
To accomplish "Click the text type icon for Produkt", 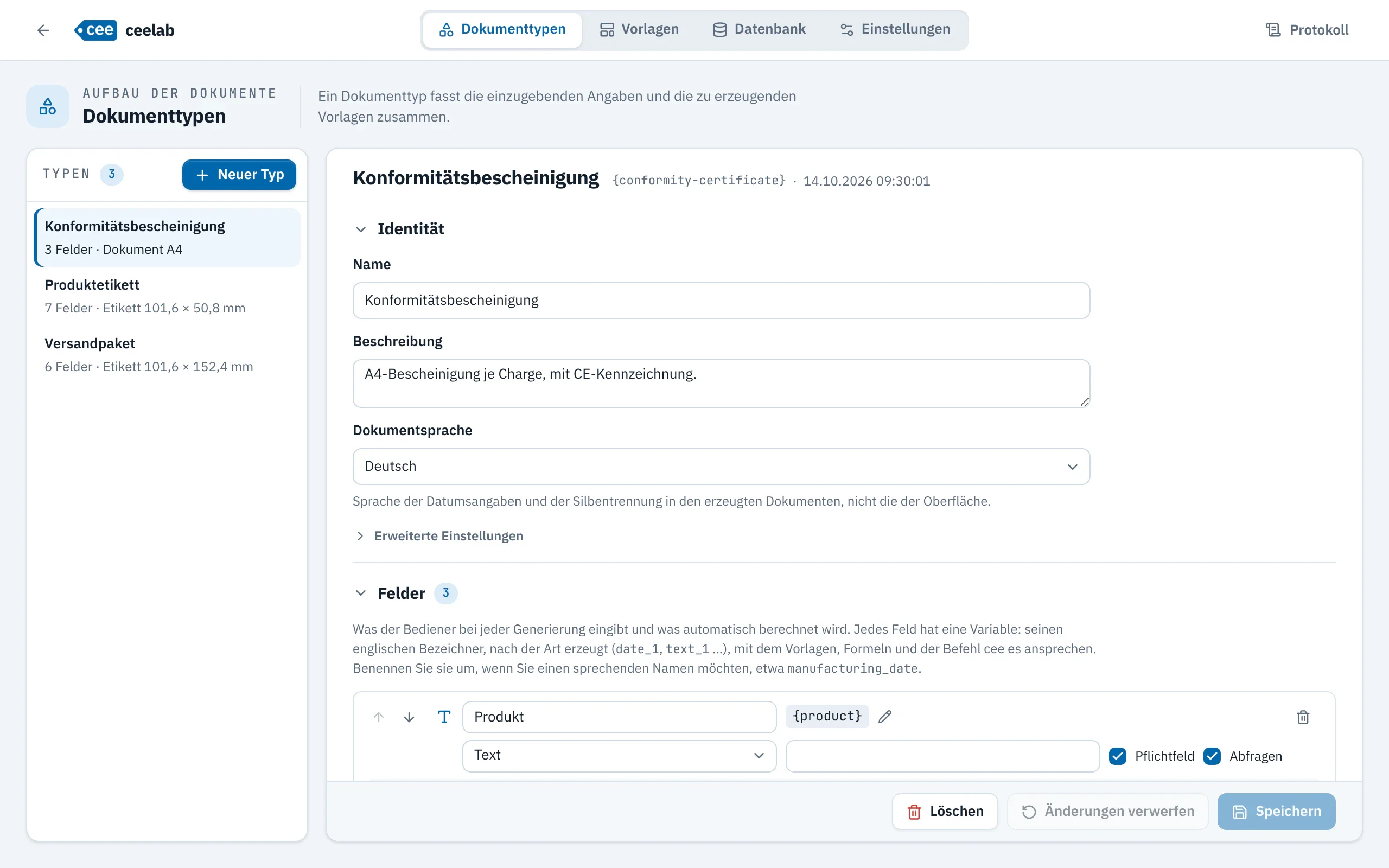I will (444, 717).
